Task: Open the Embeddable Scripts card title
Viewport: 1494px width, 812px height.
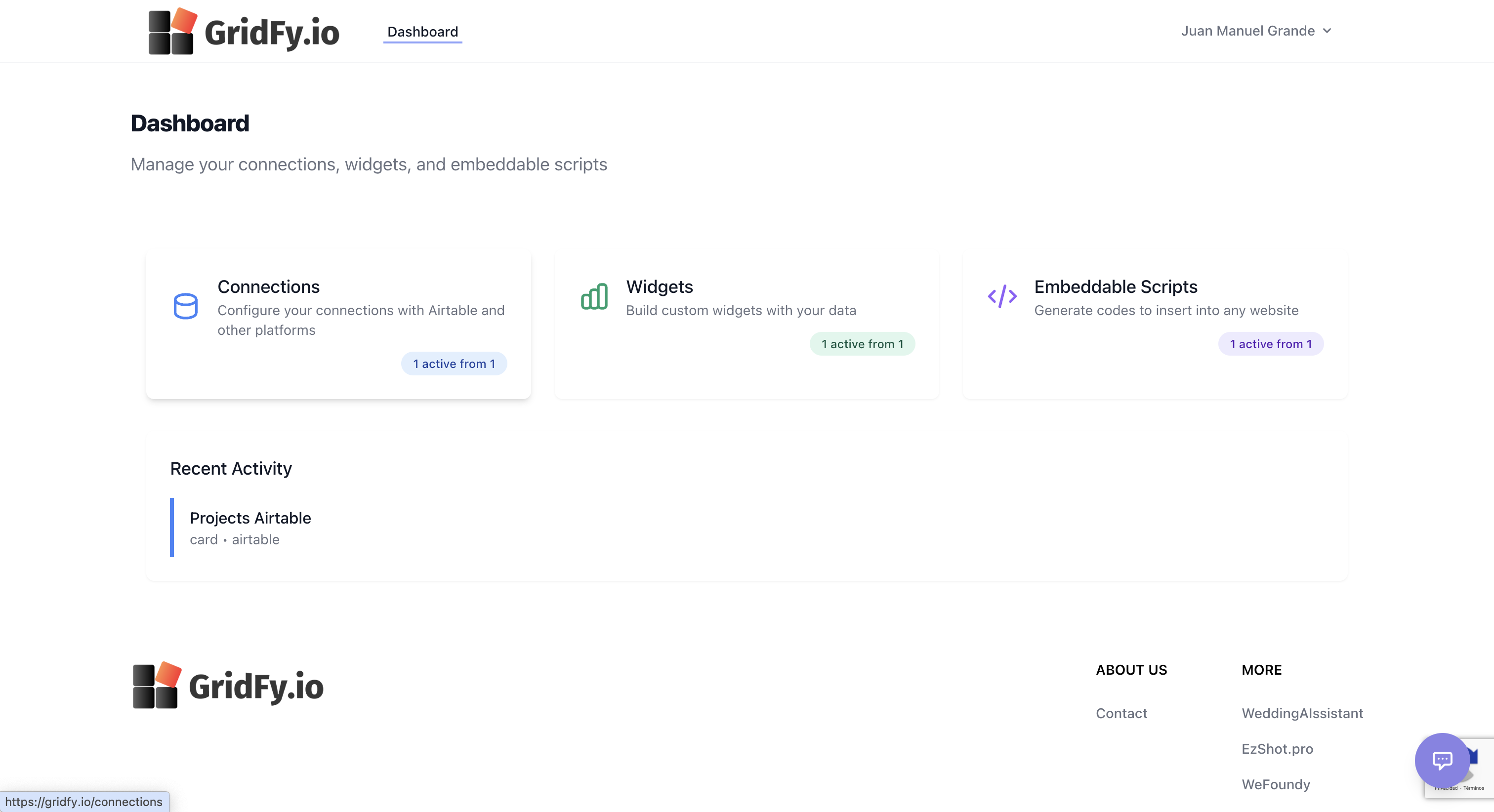Action: (x=1115, y=286)
